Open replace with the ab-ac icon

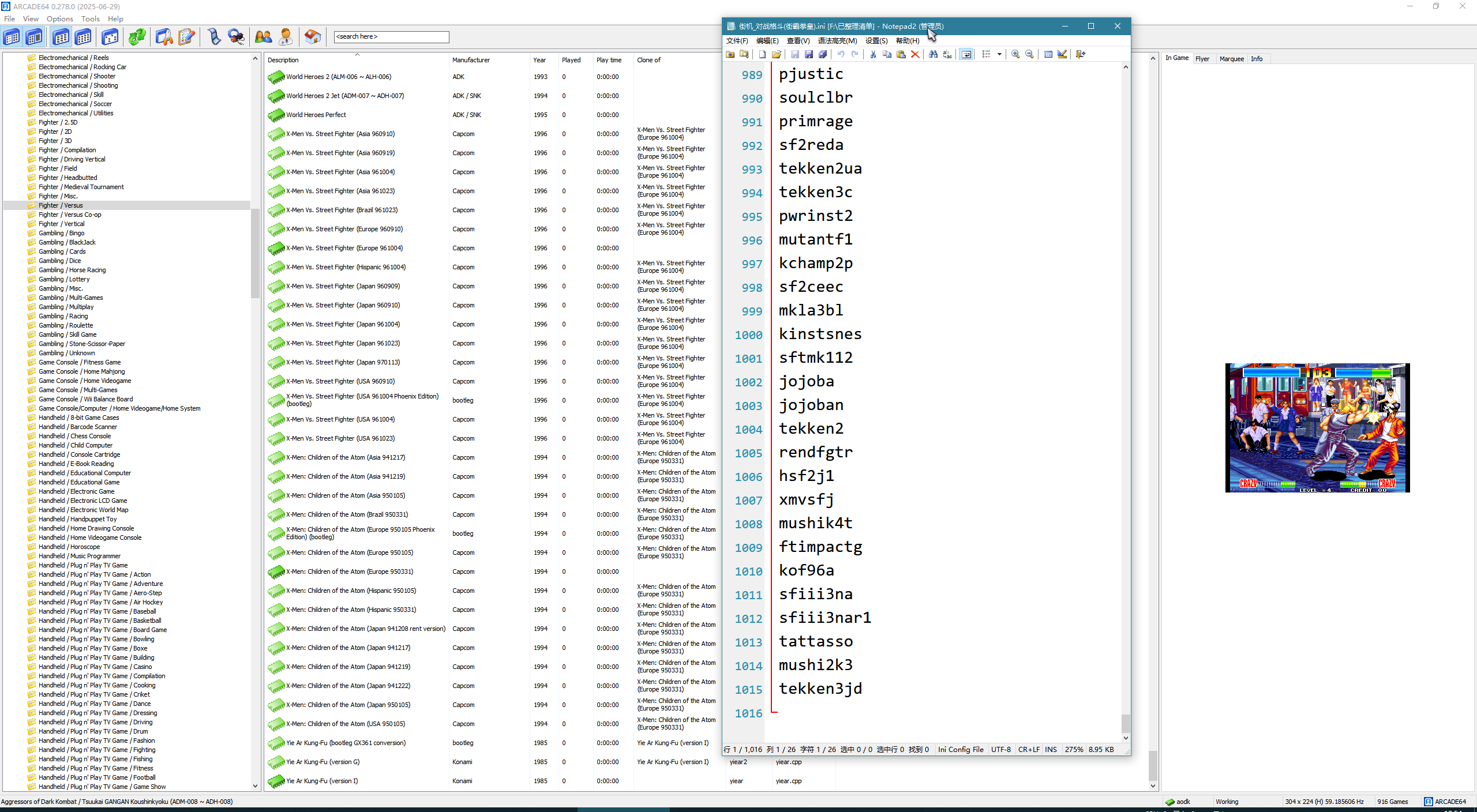click(947, 54)
